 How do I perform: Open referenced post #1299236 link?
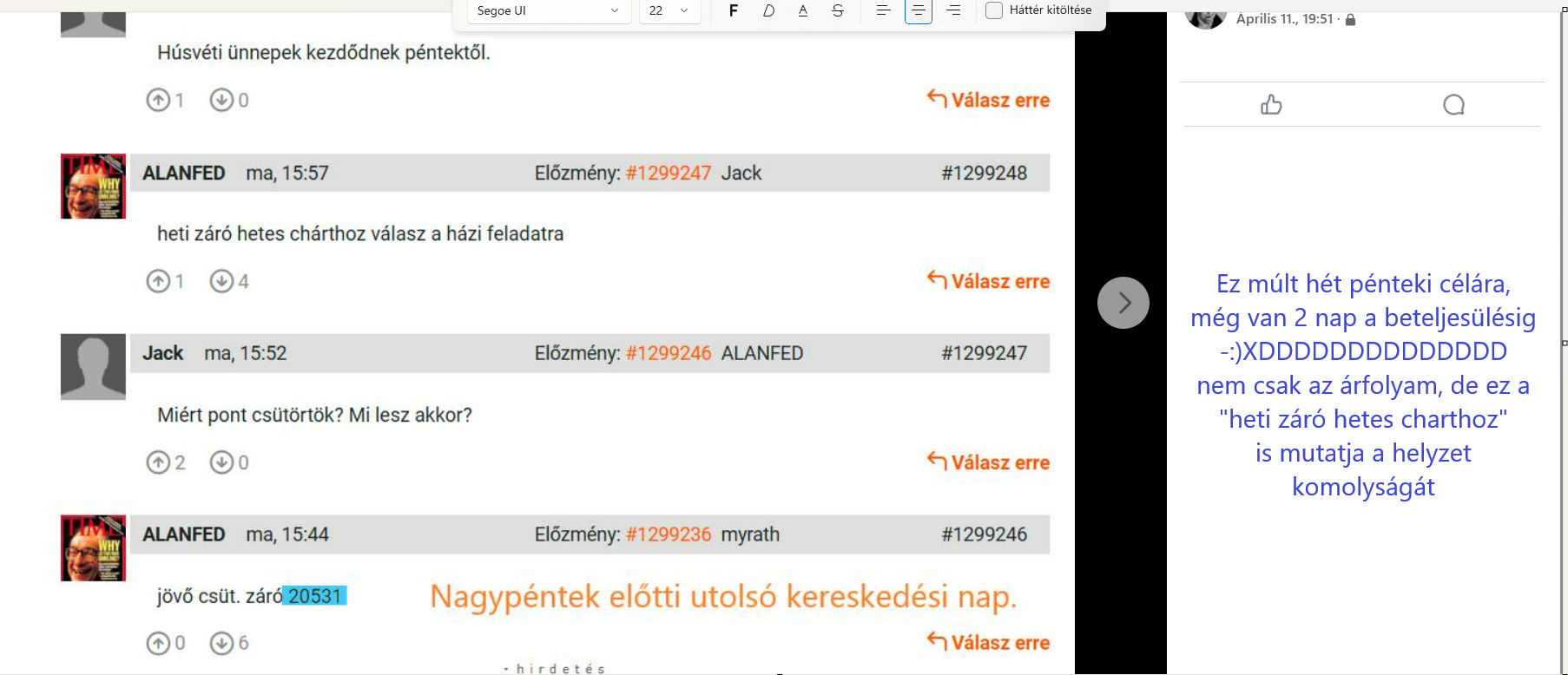click(668, 534)
